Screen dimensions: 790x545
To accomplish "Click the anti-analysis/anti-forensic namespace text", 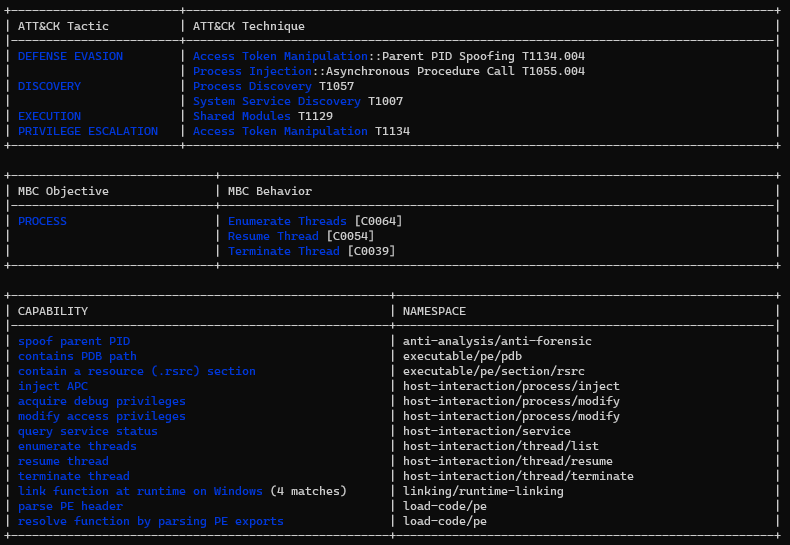I will click(x=497, y=341).
